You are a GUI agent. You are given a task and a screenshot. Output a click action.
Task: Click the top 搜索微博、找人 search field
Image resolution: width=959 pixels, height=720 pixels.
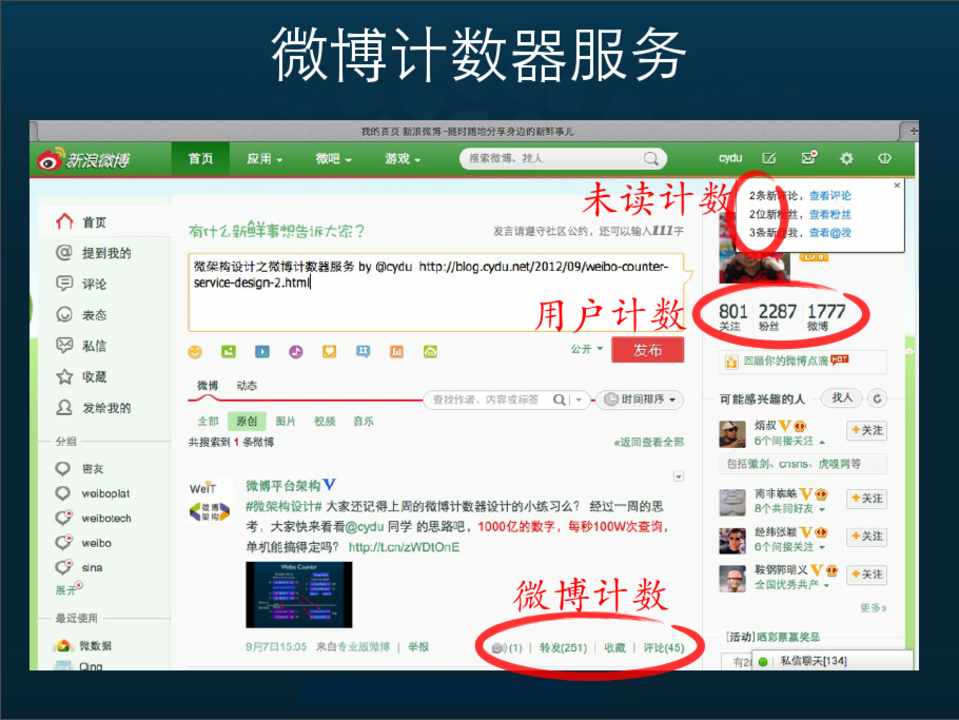click(552, 159)
